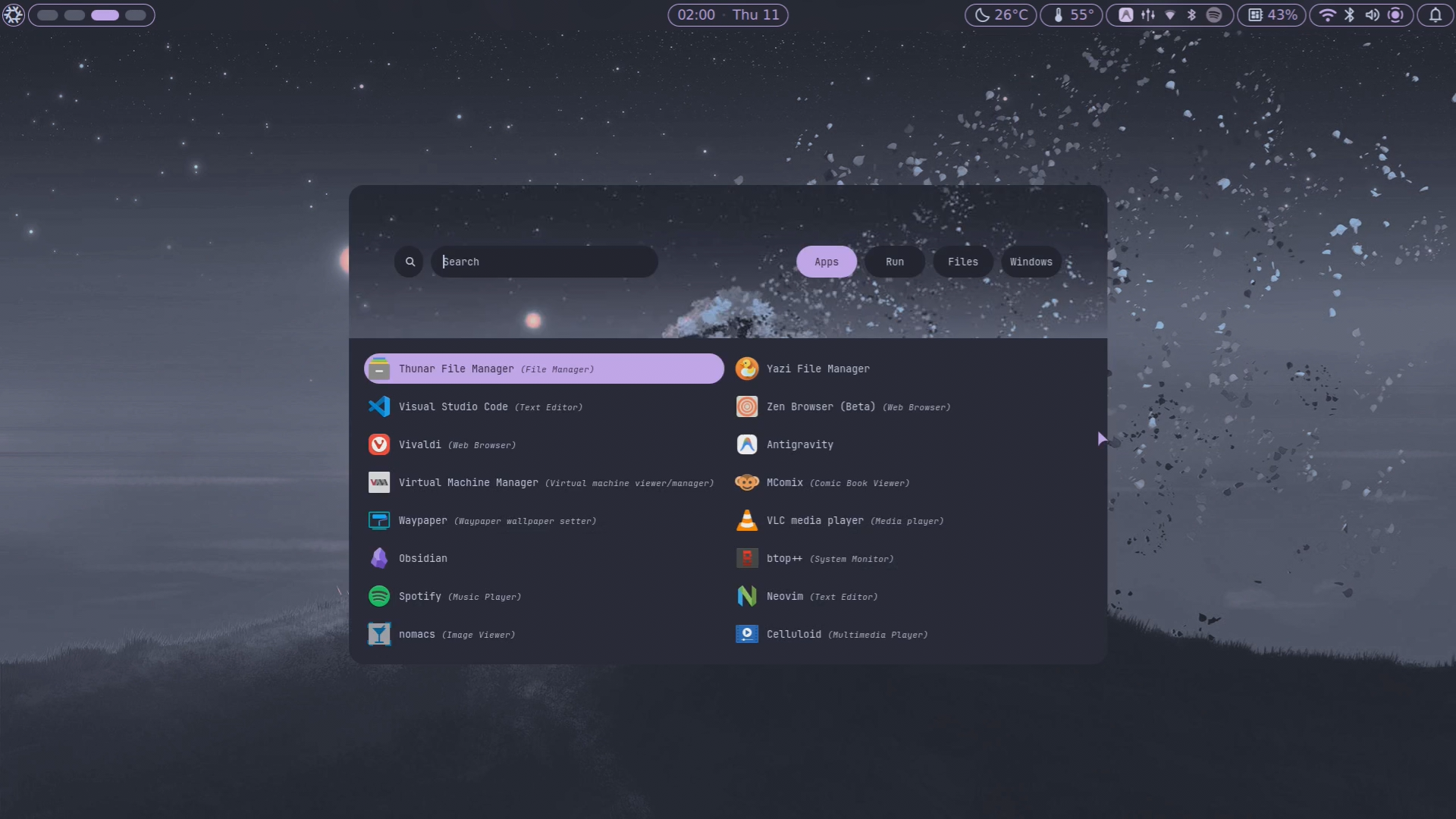
Task: Open Virtual Machine Manager entry
Action: click(544, 482)
